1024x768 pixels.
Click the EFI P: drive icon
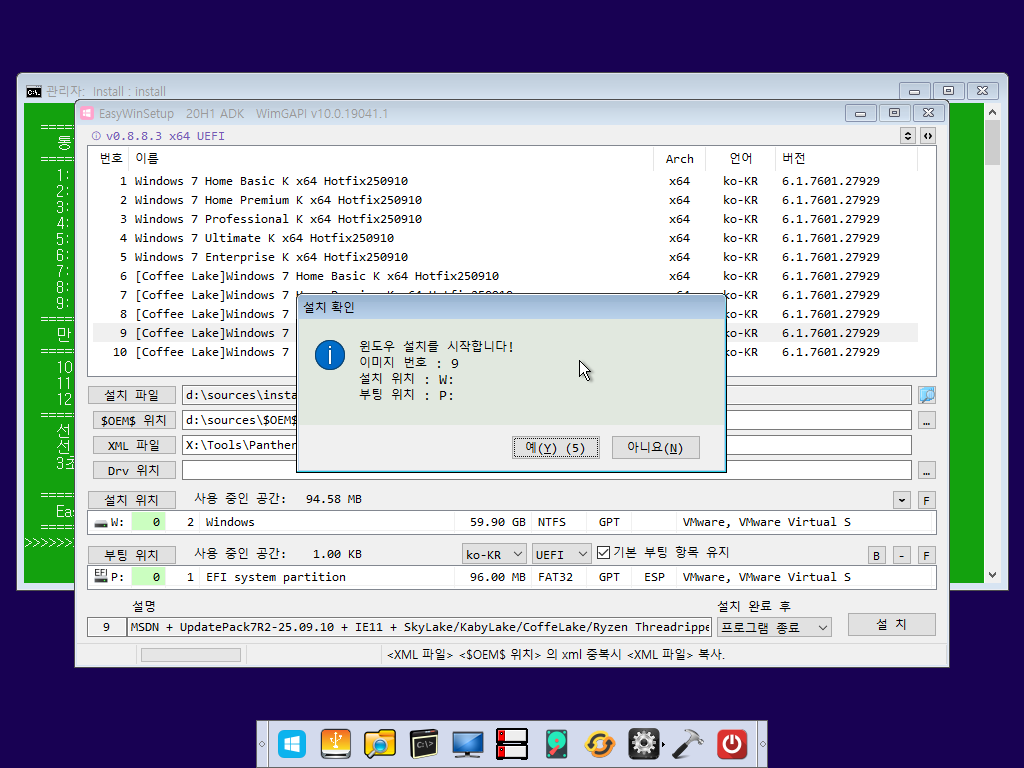click(x=101, y=575)
